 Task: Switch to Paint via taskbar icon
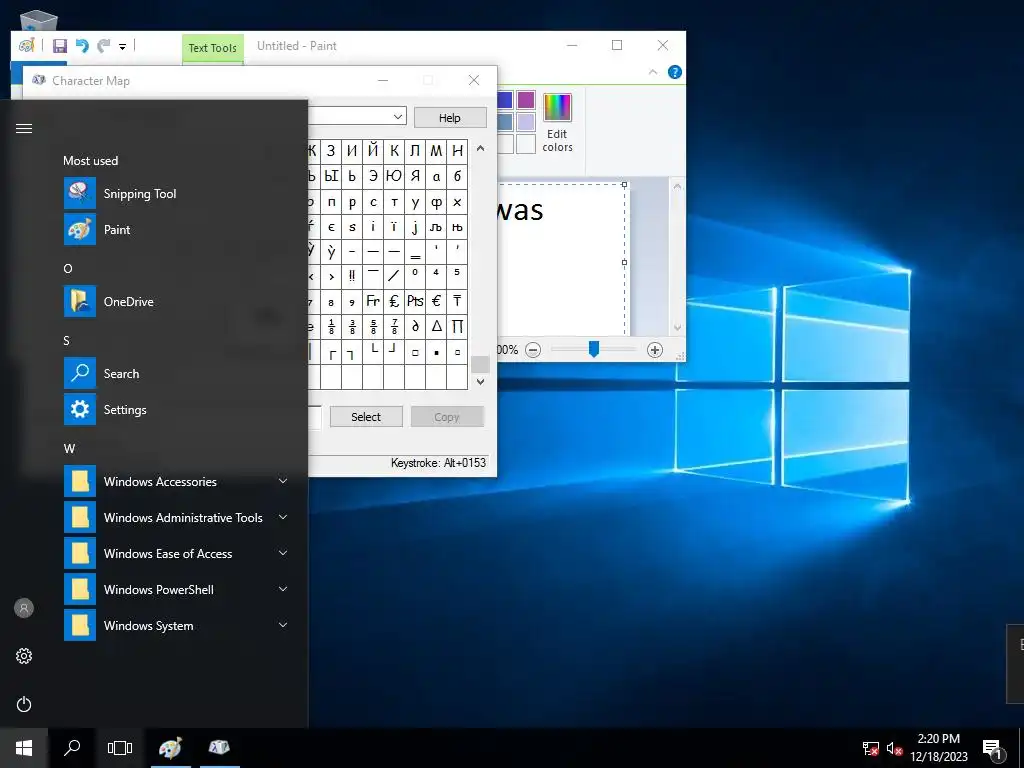[x=170, y=748]
